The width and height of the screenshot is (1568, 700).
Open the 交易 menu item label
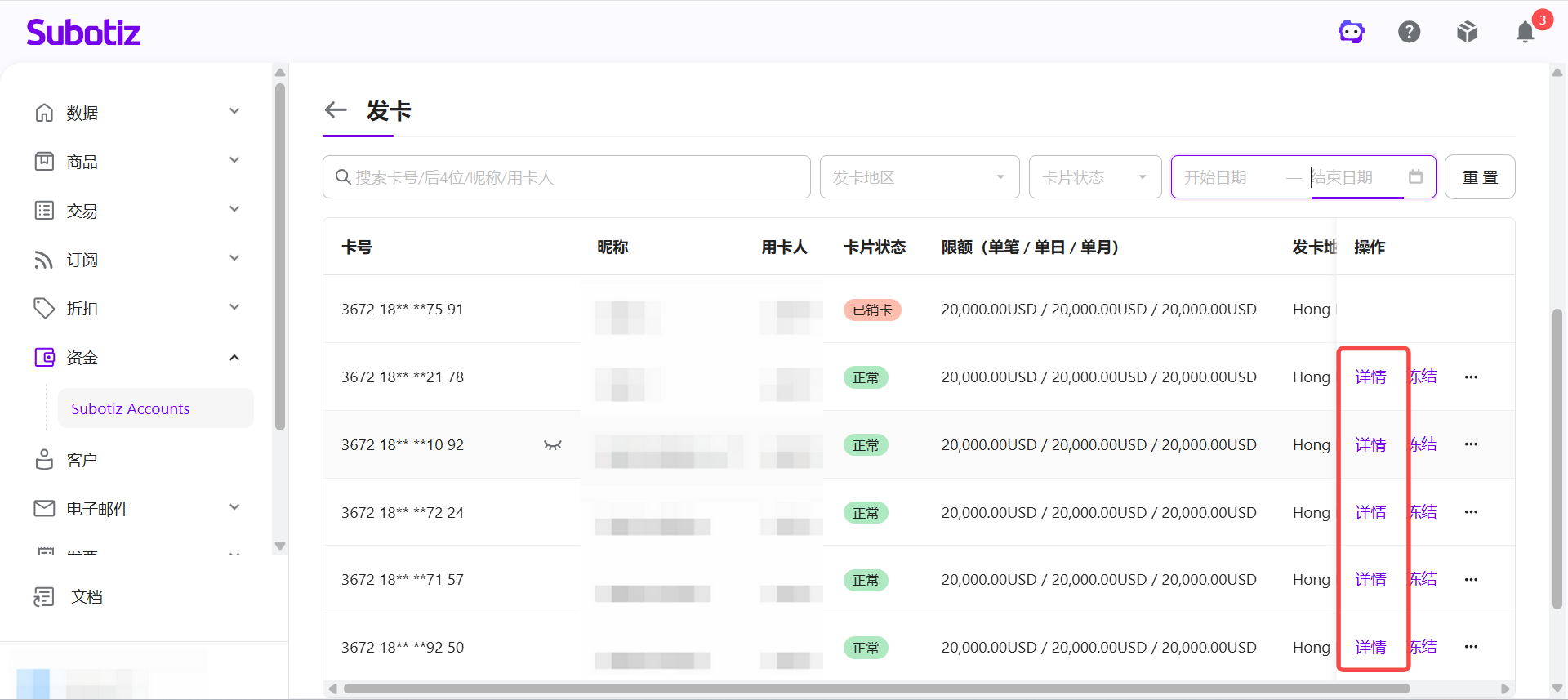point(82,211)
